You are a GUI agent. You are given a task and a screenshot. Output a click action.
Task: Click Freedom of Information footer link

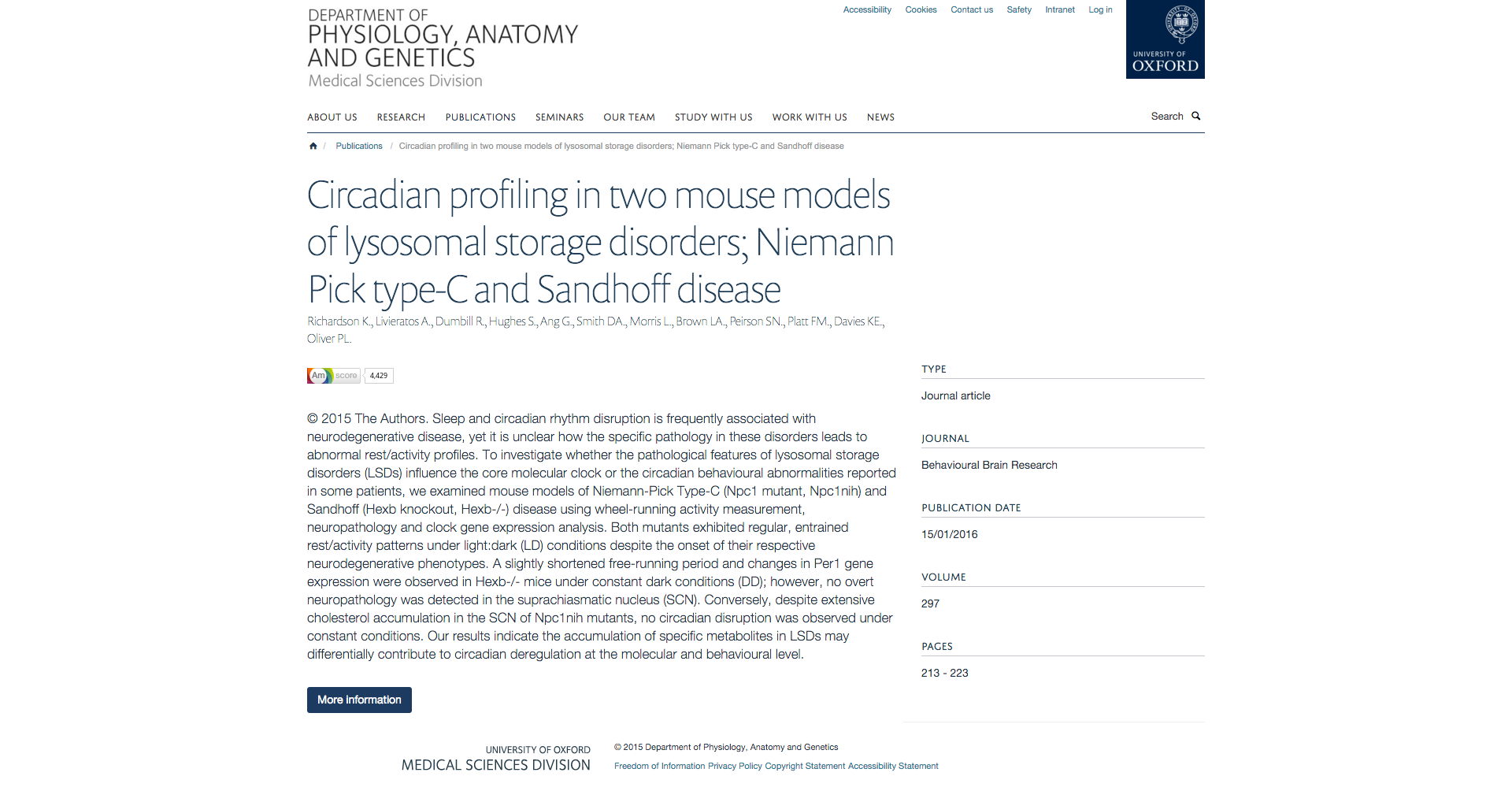click(659, 766)
